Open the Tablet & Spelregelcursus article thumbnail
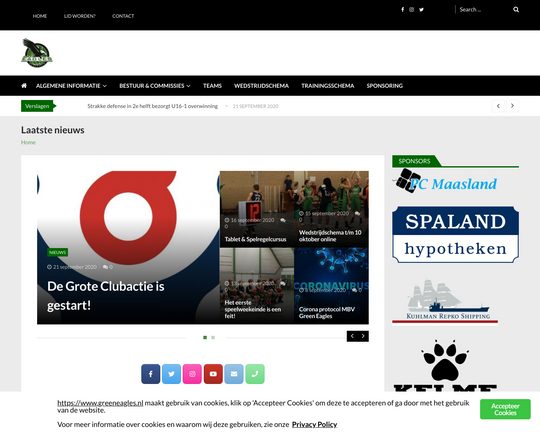The image size is (540, 432). 257,209
